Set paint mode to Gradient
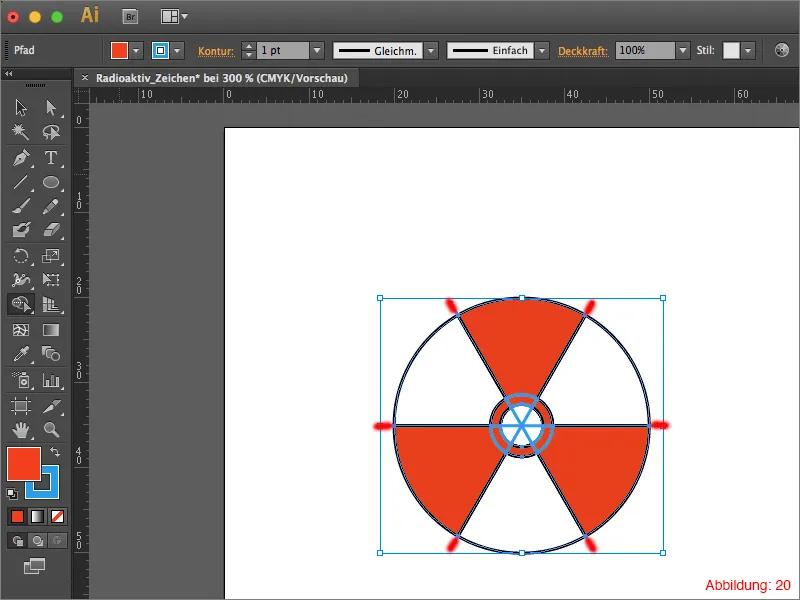 tap(37, 517)
